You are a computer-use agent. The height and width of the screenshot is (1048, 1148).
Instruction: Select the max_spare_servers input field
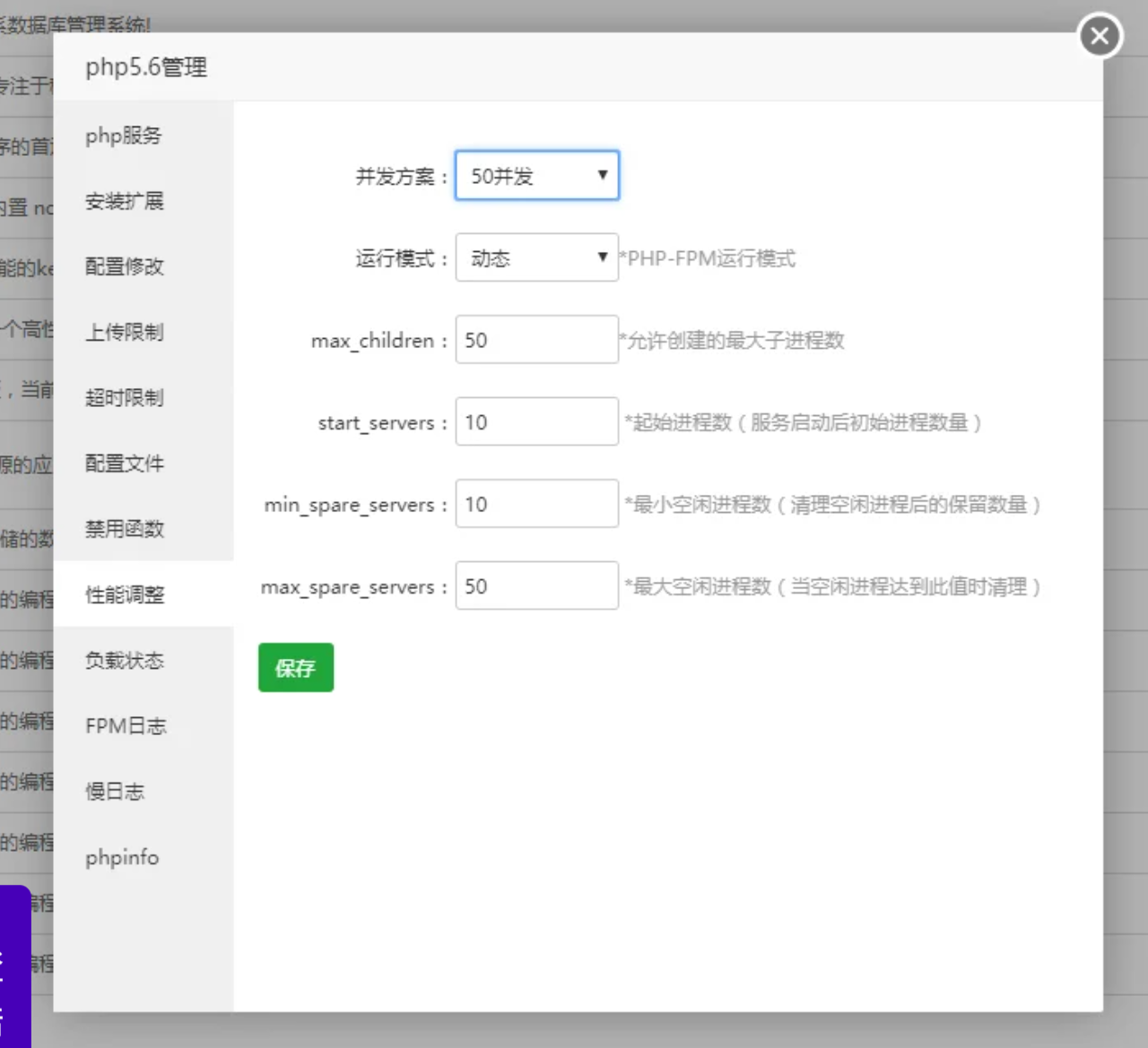point(536,586)
